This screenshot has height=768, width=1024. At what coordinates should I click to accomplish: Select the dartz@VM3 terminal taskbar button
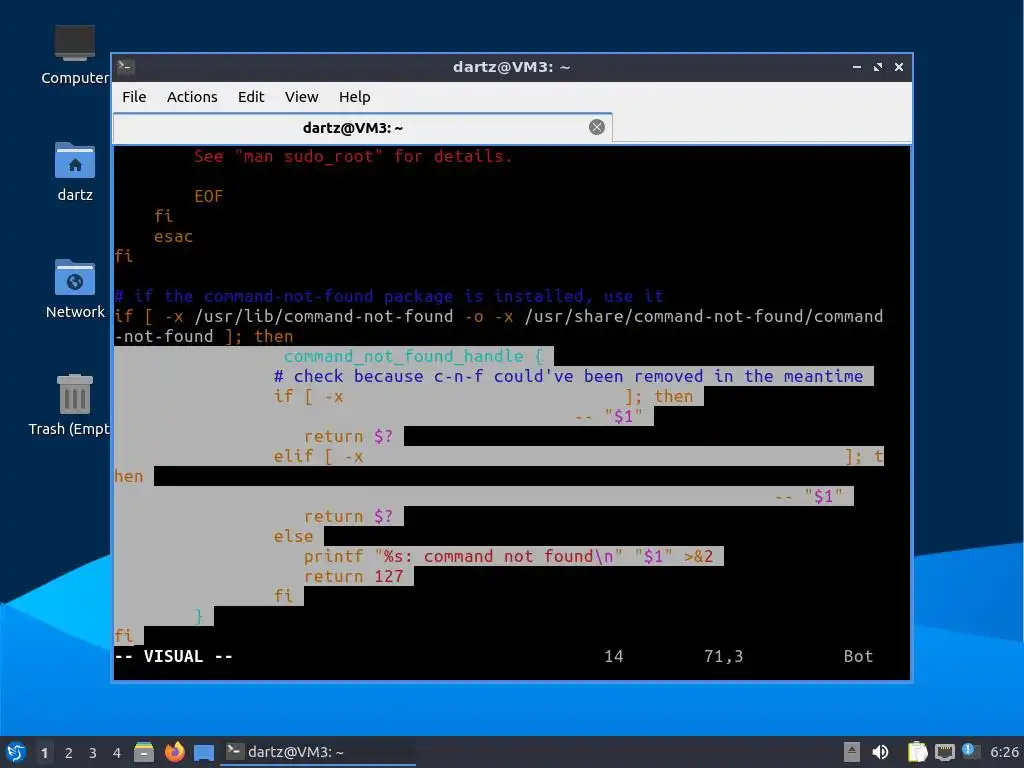pyautogui.click(x=318, y=752)
